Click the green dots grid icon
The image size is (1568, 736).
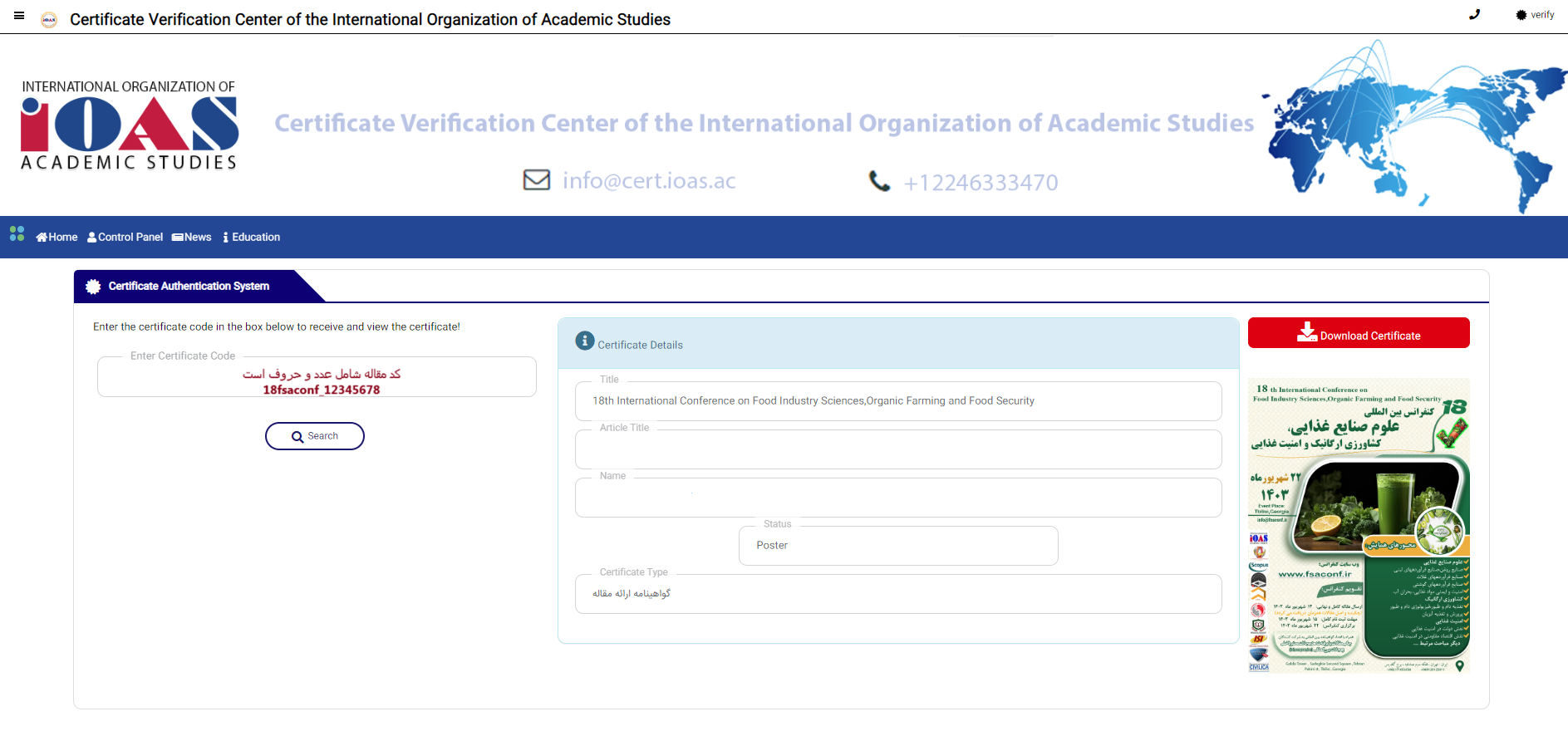click(x=17, y=234)
